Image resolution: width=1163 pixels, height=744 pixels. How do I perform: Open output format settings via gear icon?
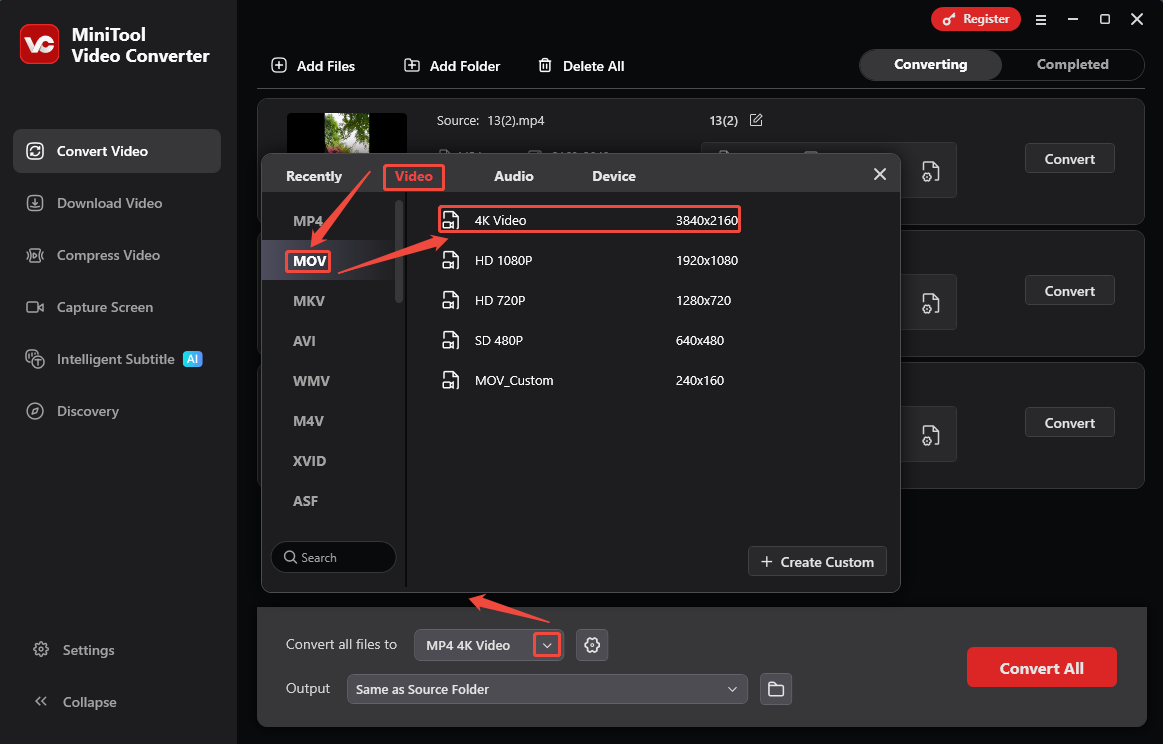point(592,645)
